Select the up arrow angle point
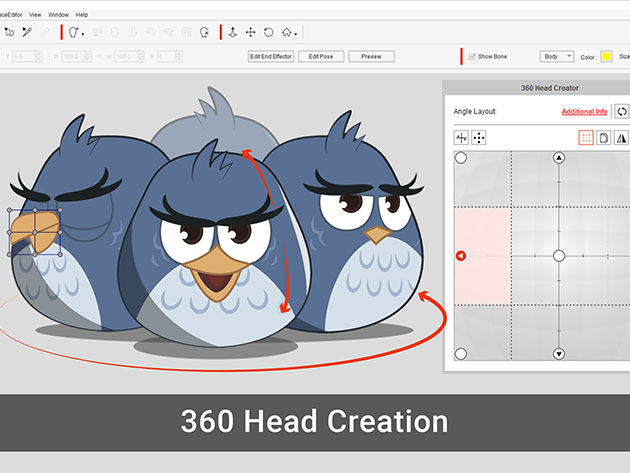 pyautogui.click(x=559, y=158)
